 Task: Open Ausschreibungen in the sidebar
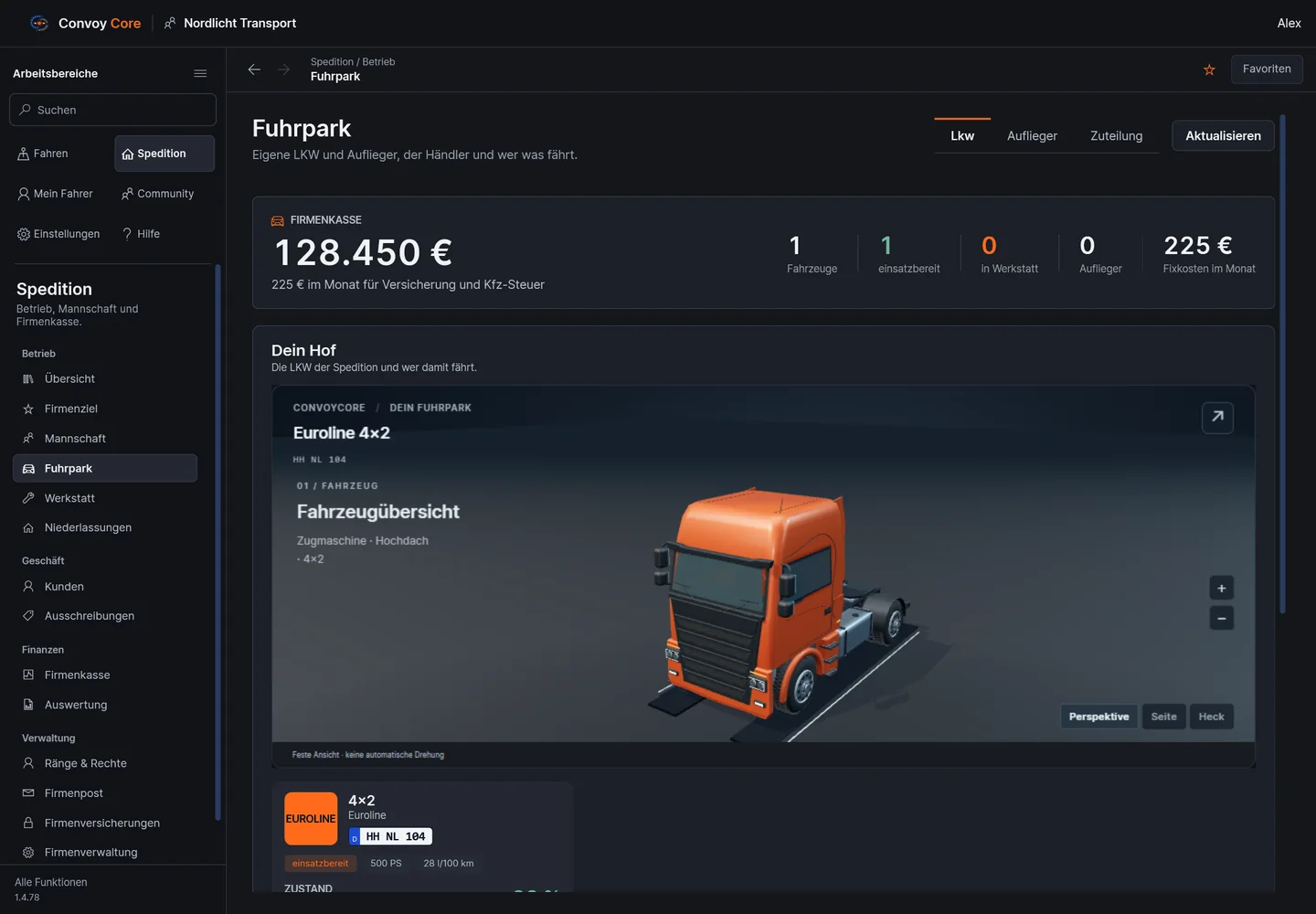pyautogui.click(x=105, y=616)
